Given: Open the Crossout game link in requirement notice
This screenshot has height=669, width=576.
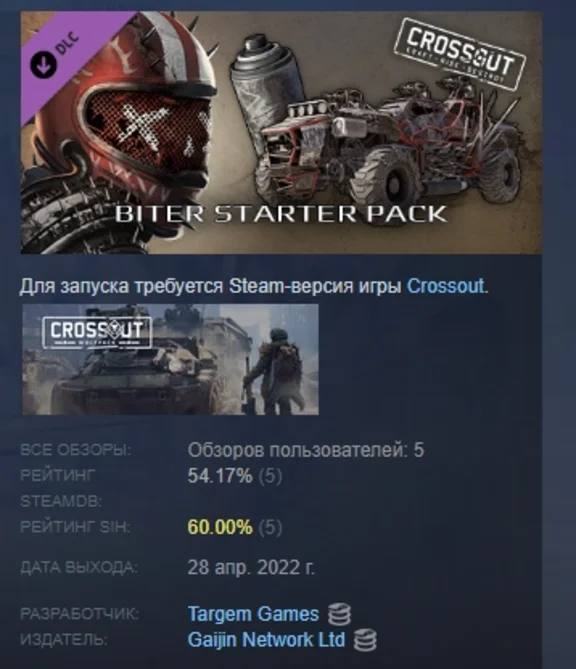Looking at the screenshot, I should pyautogui.click(x=445, y=286).
